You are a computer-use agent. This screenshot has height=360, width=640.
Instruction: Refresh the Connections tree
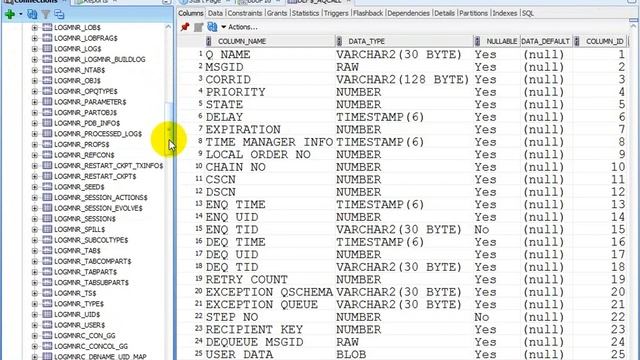pyautogui.click(x=32, y=15)
